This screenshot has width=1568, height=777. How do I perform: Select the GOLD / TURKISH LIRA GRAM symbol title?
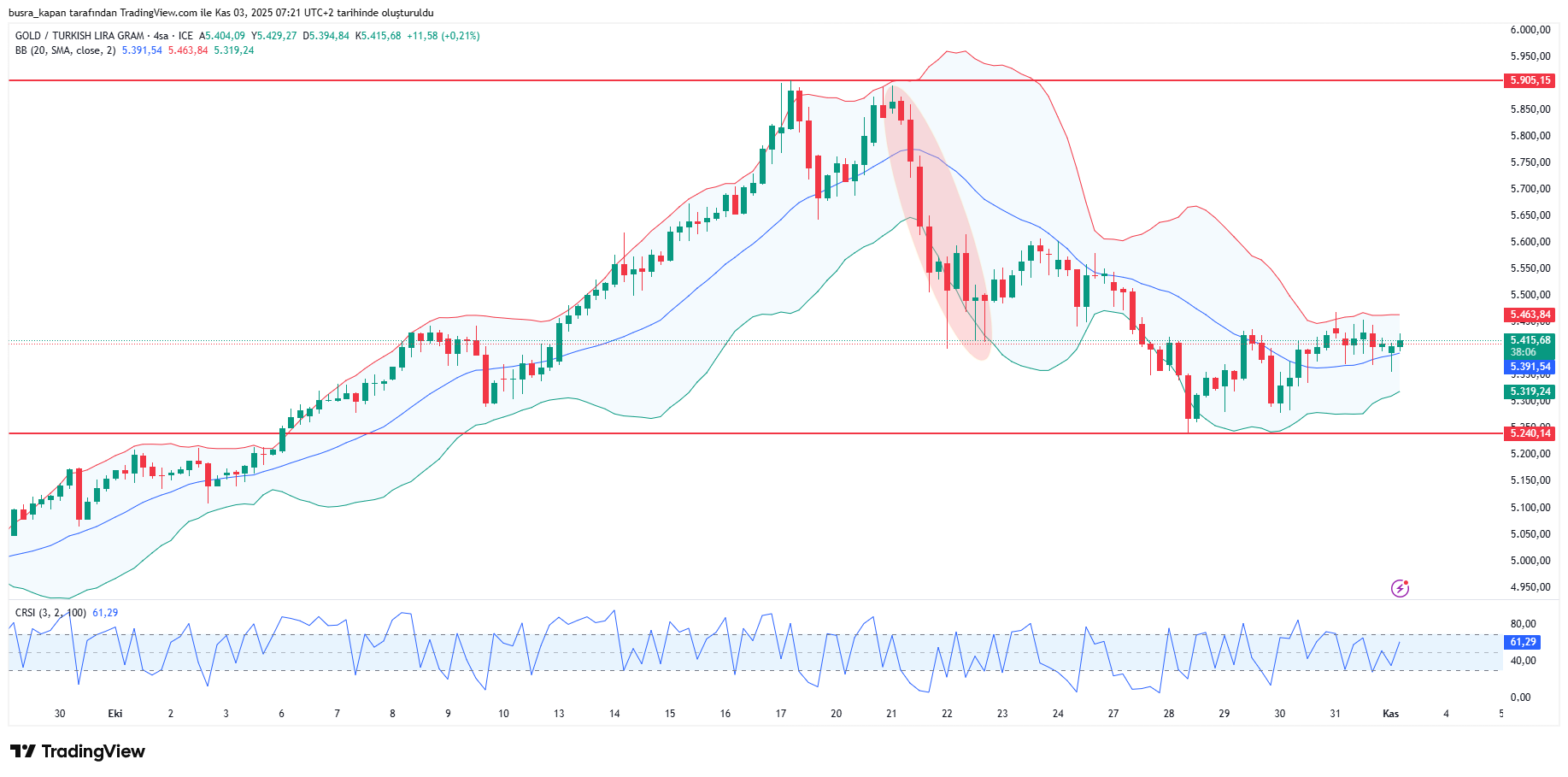79,36
